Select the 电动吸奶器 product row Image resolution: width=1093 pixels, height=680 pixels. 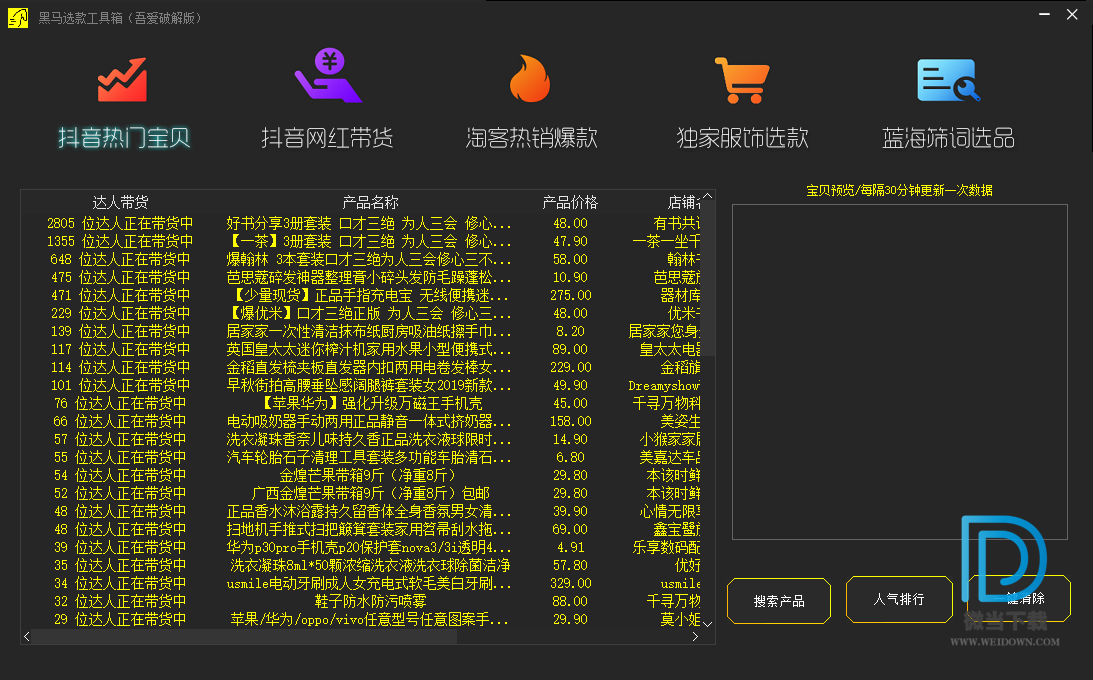click(x=360, y=422)
